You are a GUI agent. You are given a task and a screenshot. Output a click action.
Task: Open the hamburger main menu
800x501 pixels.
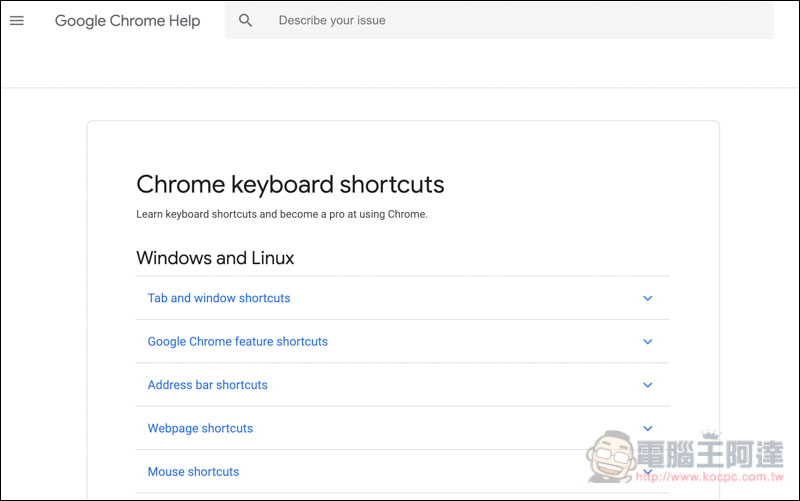pyautogui.click(x=17, y=20)
